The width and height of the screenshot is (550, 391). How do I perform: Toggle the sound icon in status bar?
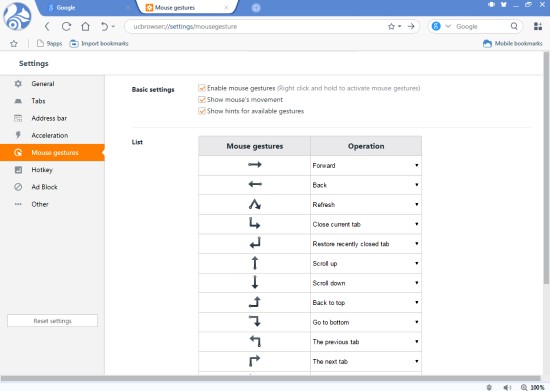point(507,387)
